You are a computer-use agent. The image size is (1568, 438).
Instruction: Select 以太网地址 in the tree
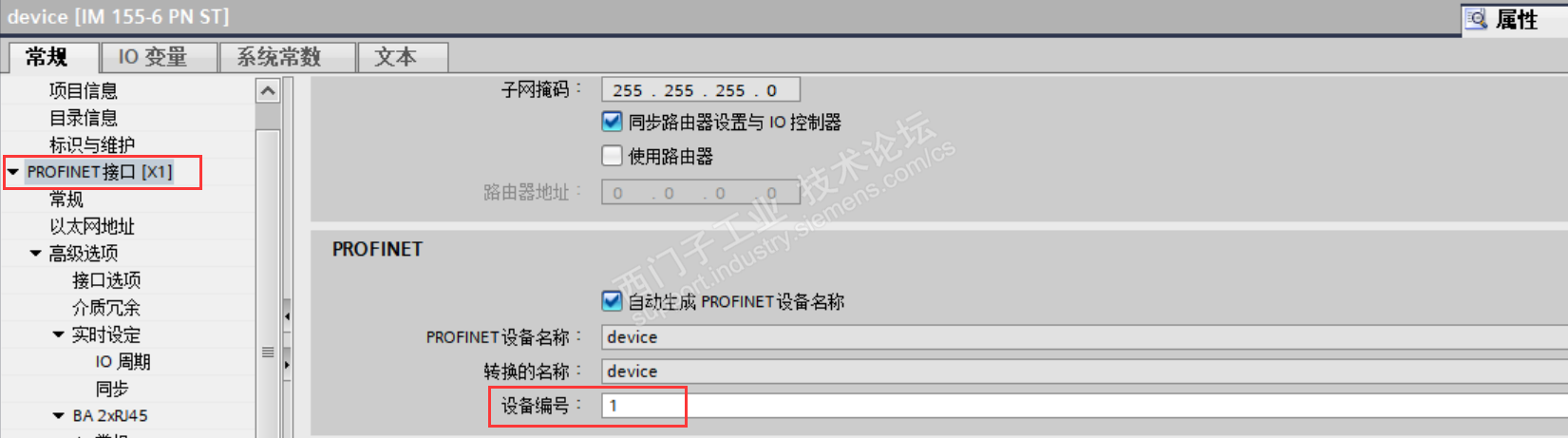pos(92,226)
